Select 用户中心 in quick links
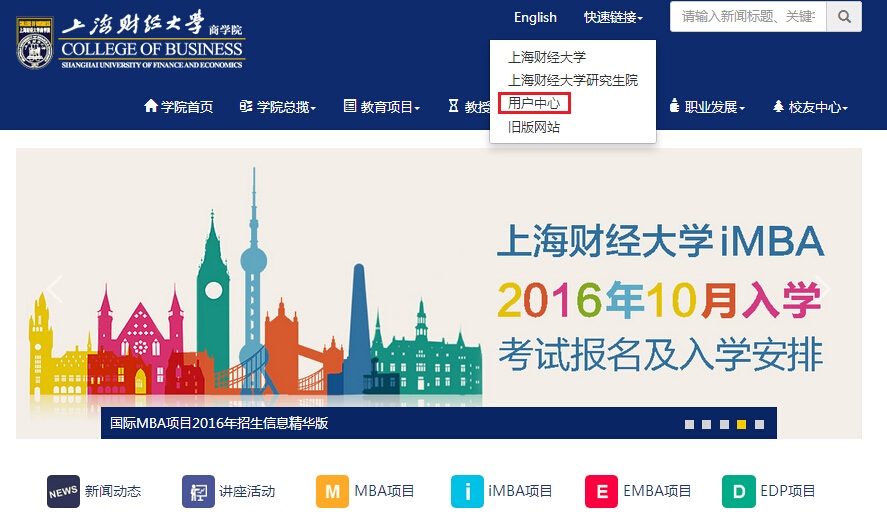The width and height of the screenshot is (887, 527). [534, 103]
